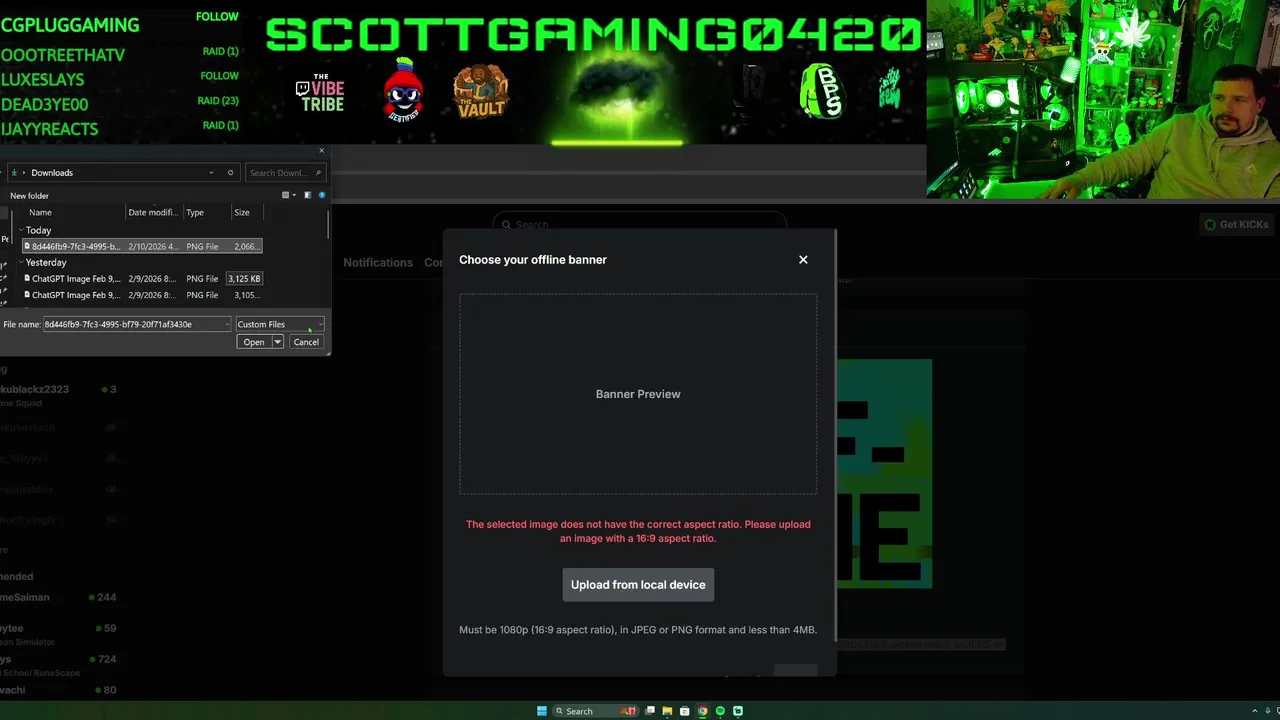Sort by the Date modified column header
Viewport: 1280px width, 720px height.
point(154,212)
